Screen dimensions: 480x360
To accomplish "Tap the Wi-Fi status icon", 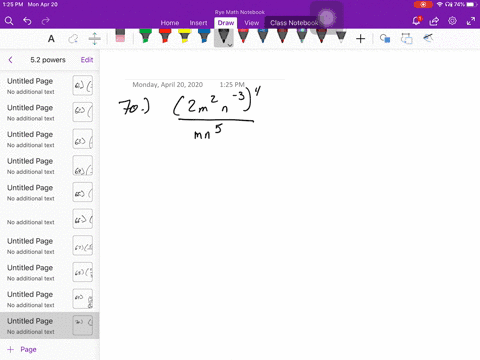I will pos(440,4).
